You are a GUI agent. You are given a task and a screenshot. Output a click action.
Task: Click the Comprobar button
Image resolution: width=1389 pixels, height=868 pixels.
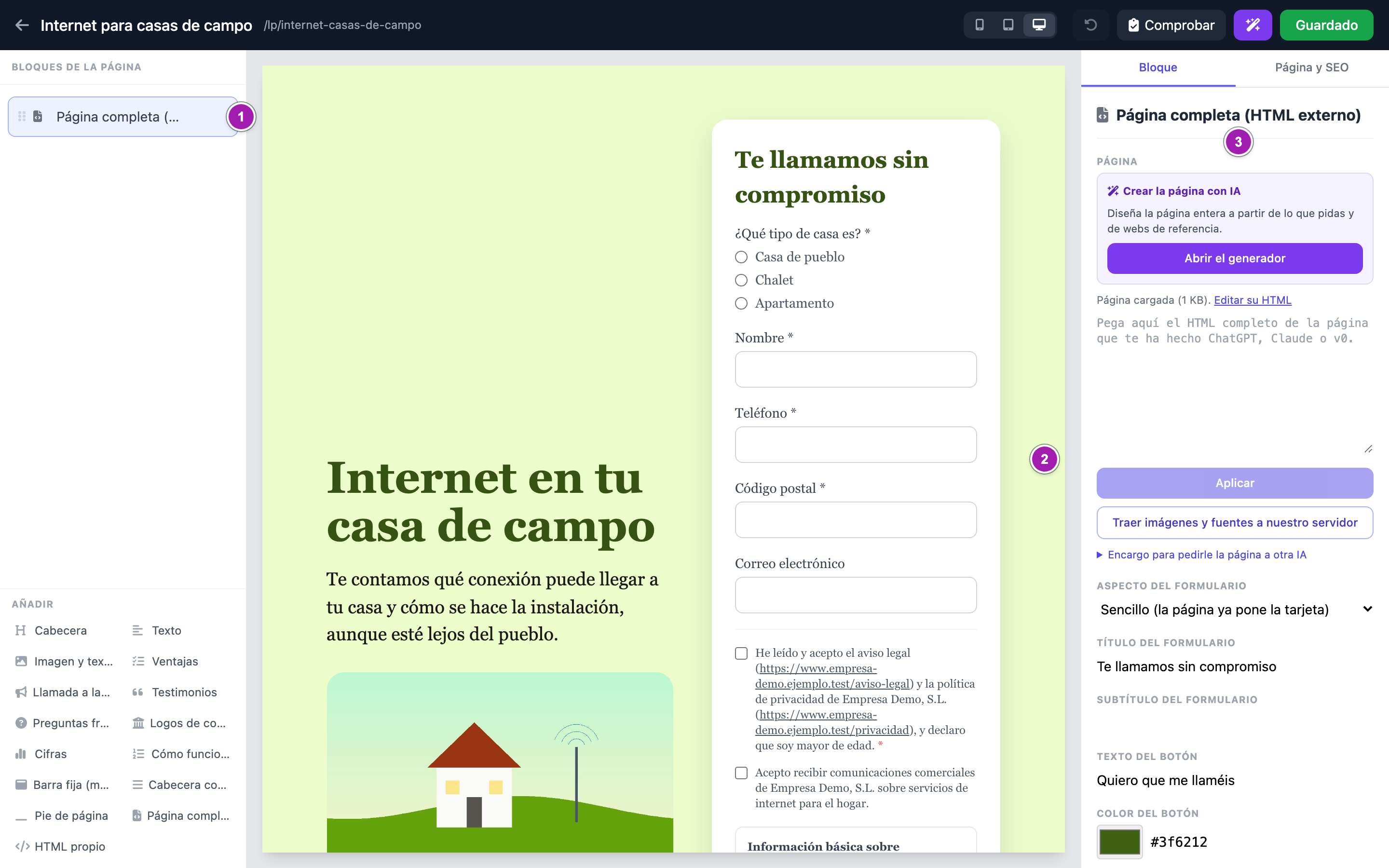(x=1171, y=25)
